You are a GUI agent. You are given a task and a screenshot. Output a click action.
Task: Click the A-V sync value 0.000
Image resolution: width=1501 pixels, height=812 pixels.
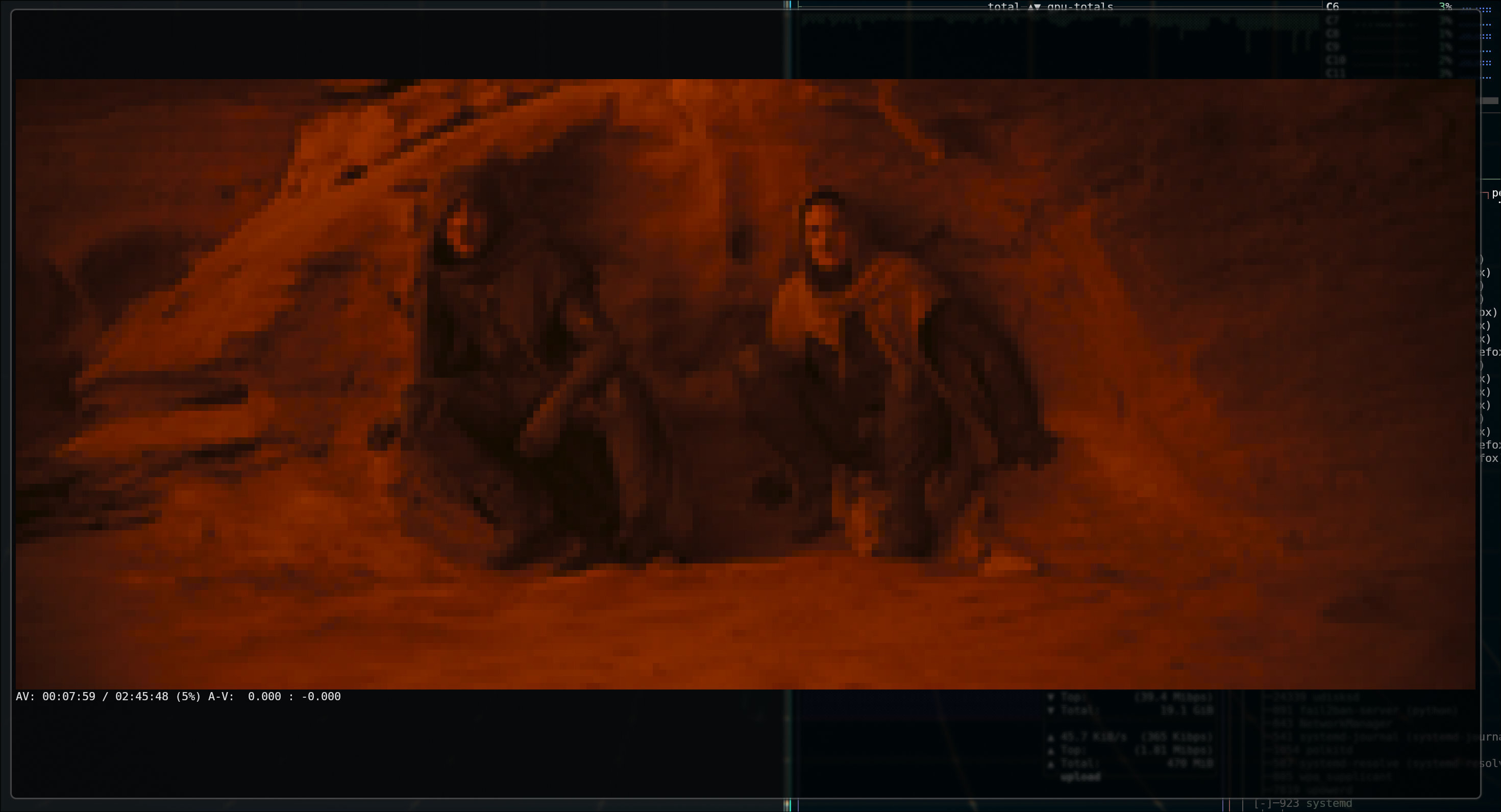pyautogui.click(x=264, y=697)
